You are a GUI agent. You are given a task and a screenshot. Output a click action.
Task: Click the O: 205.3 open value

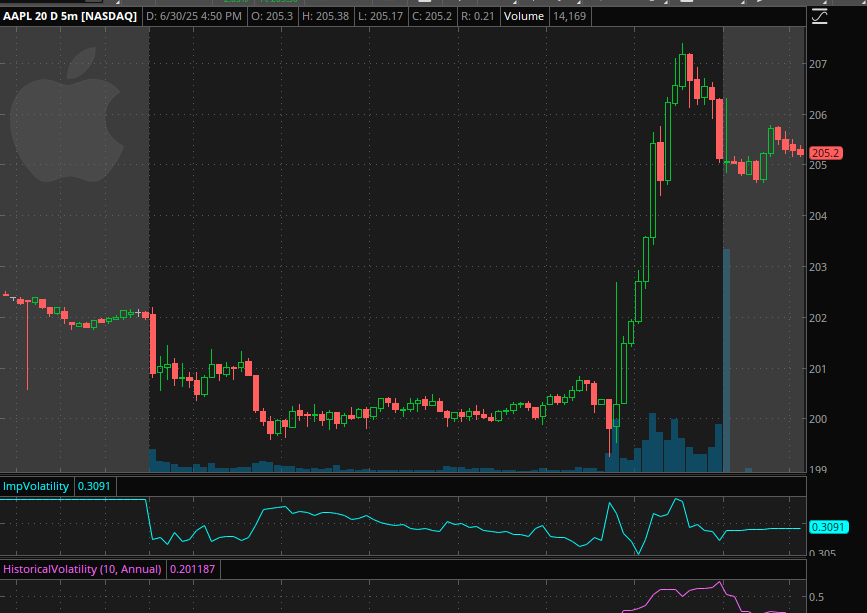coord(272,16)
